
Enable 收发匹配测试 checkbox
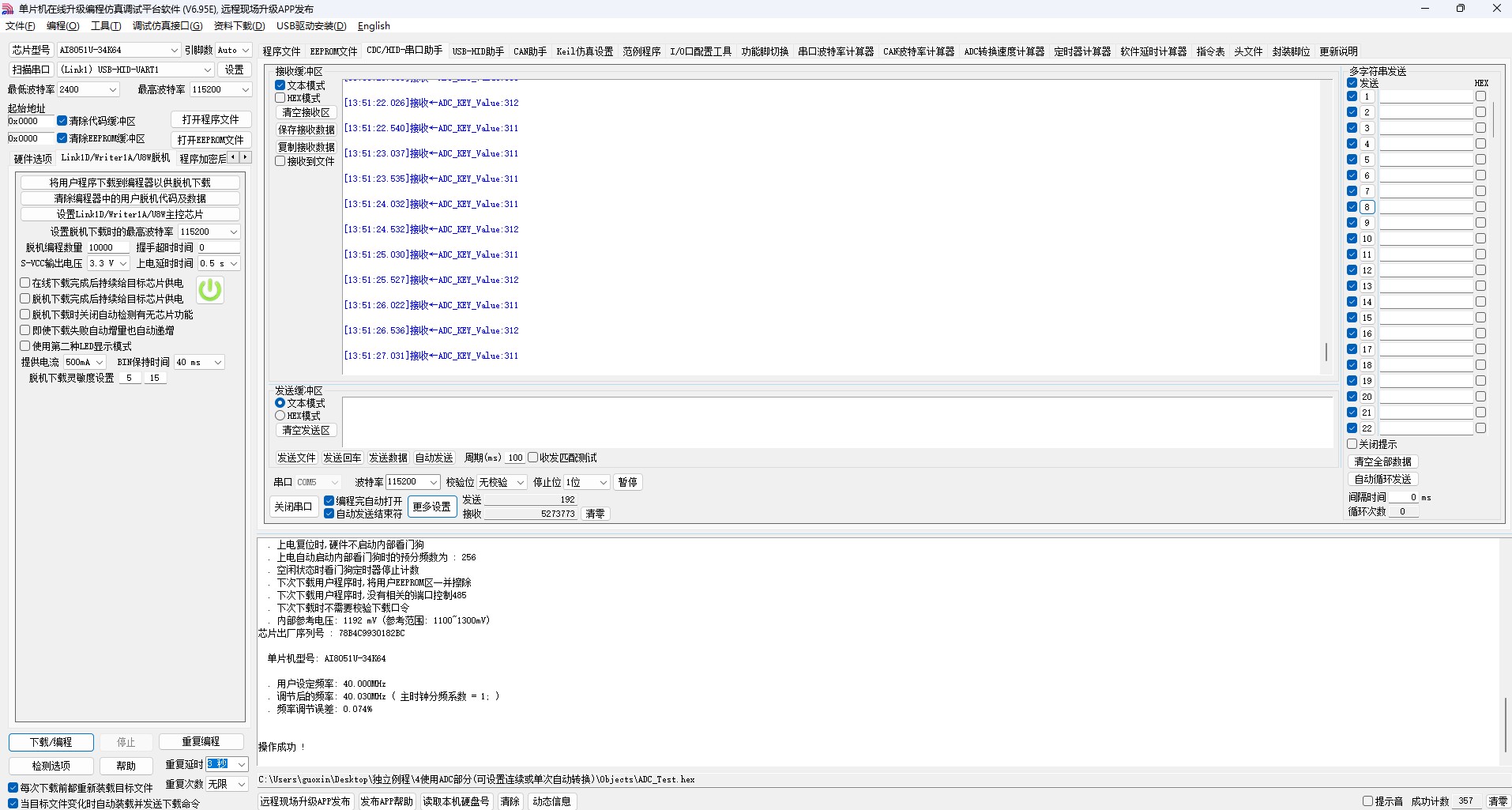(533, 458)
